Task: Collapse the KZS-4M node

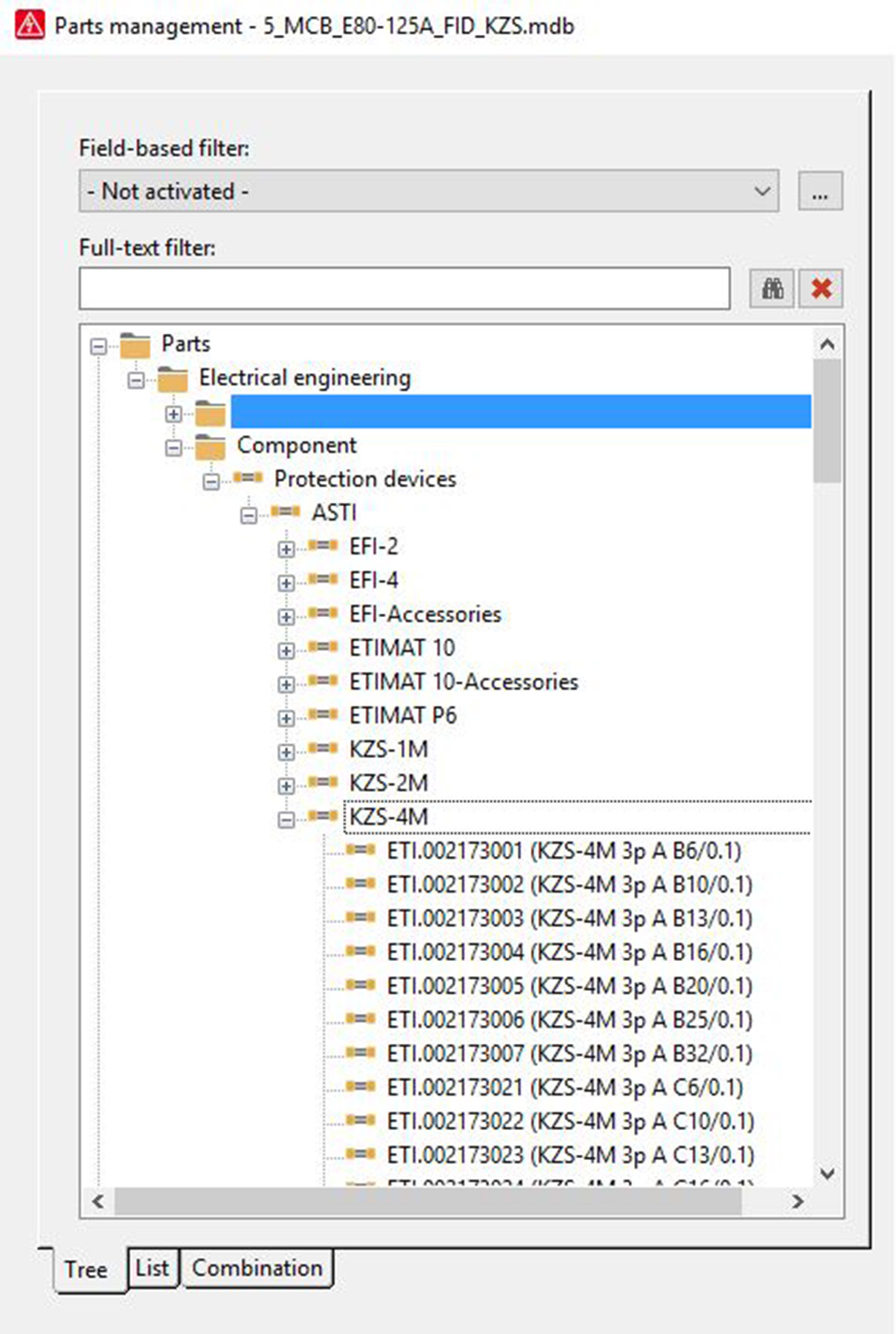Action: coord(286,820)
